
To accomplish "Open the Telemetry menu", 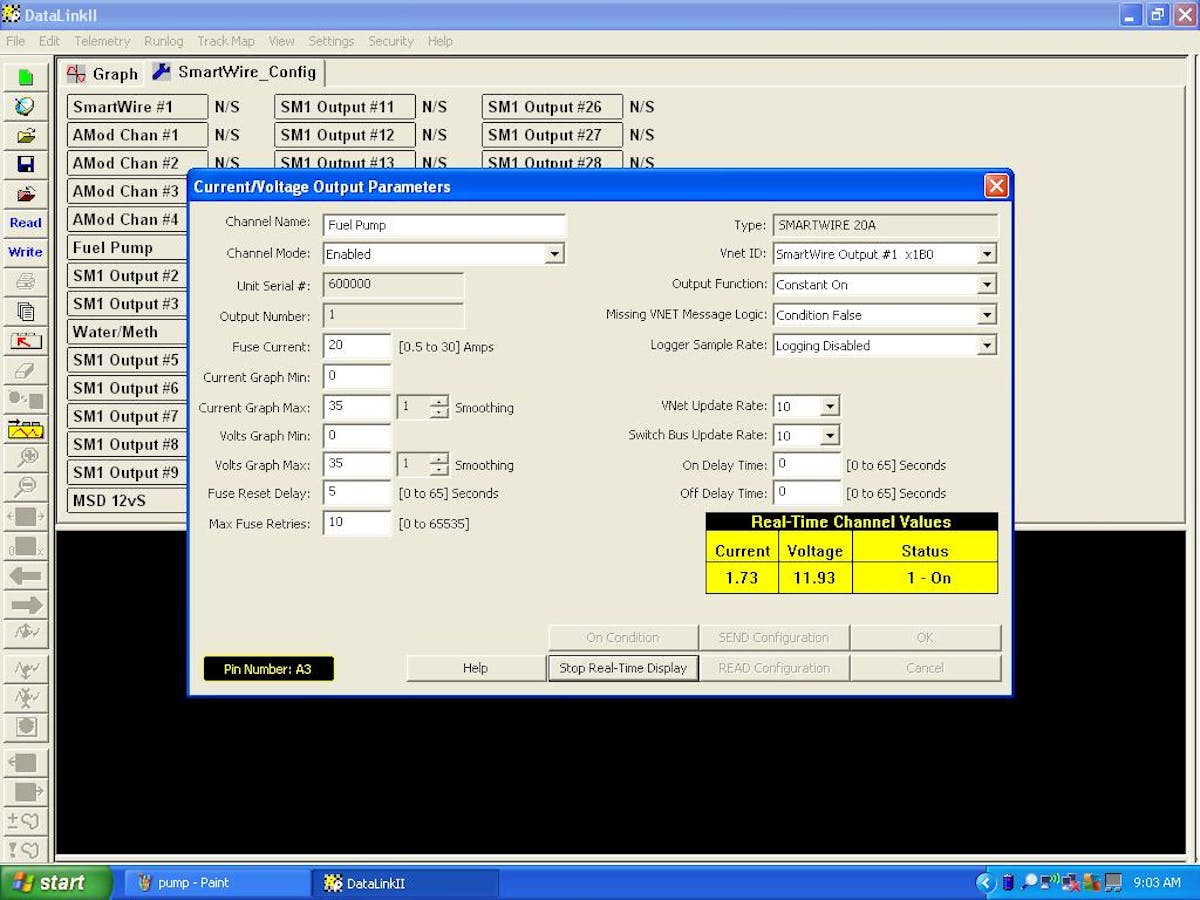I will [x=102, y=41].
